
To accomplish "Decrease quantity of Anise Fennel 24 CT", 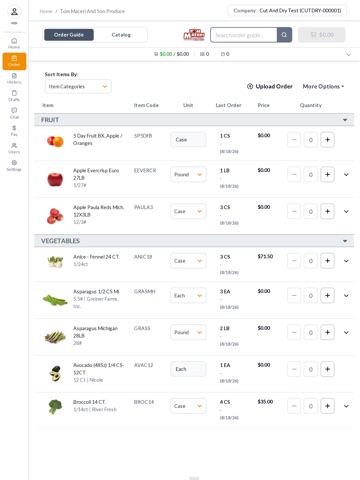I will point(294,261).
